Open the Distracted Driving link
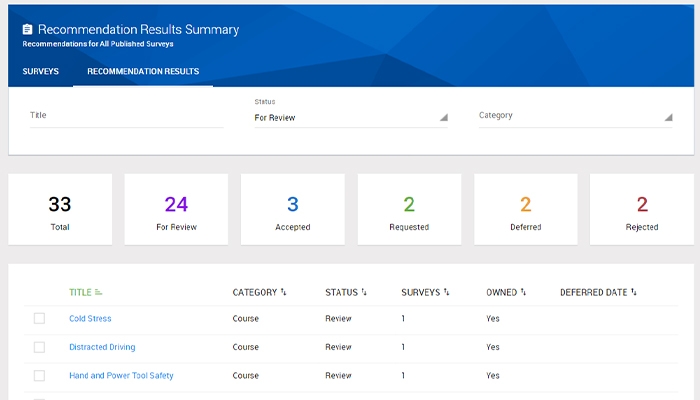Image resolution: width=700 pixels, height=400 pixels. pos(102,347)
